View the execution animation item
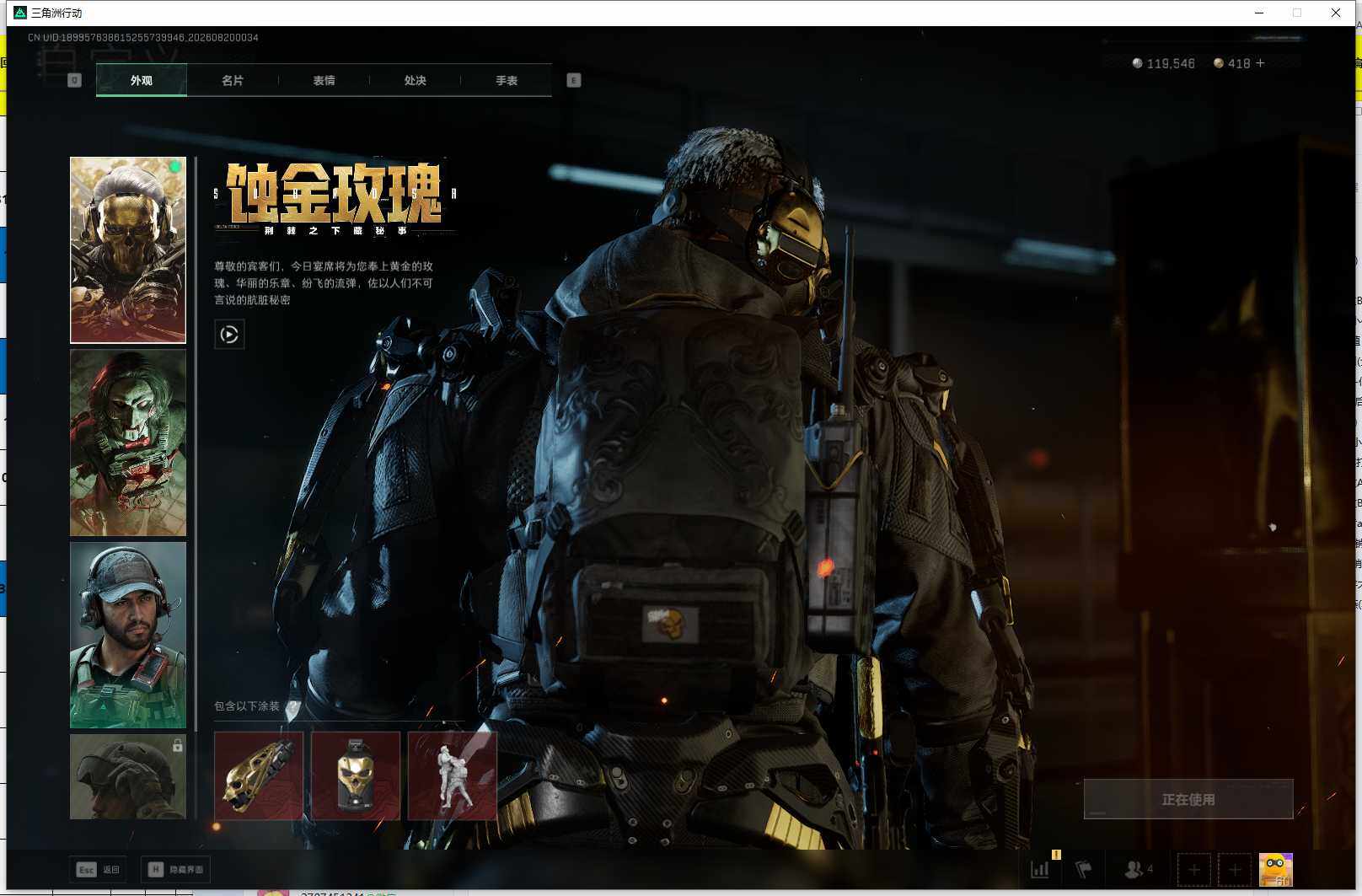Viewport: 1362px width, 896px height. 453,775
